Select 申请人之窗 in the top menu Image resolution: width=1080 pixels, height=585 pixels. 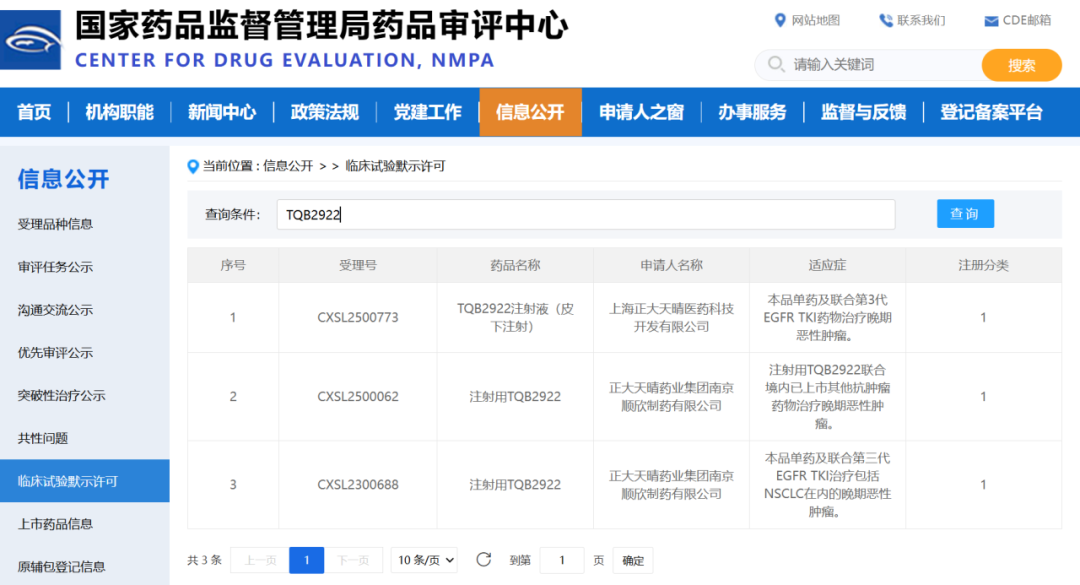[641, 112]
